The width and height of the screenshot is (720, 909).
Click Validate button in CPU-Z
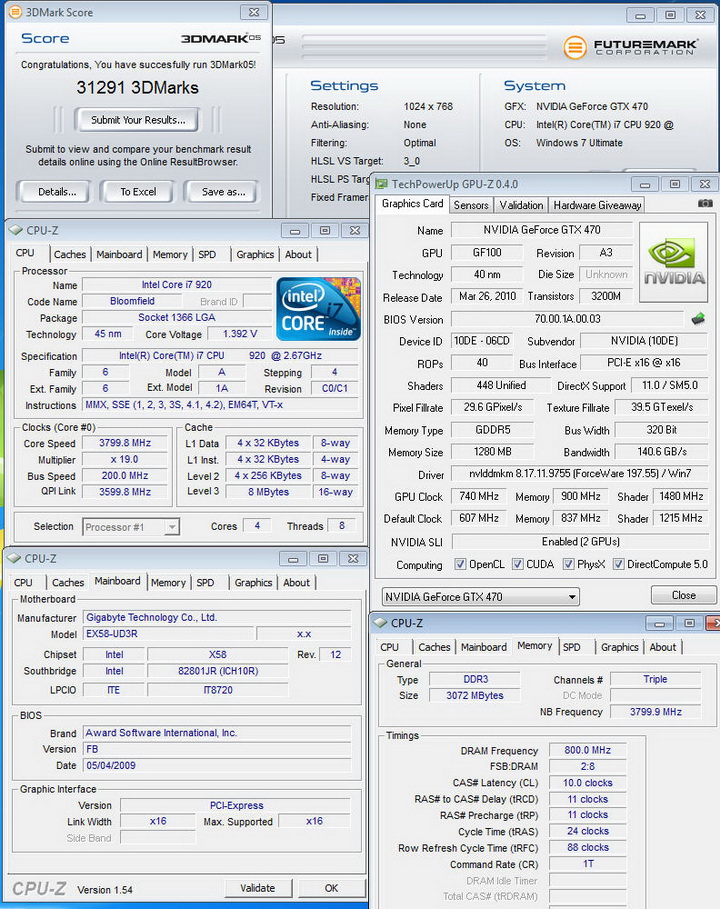tap(257, 888)
